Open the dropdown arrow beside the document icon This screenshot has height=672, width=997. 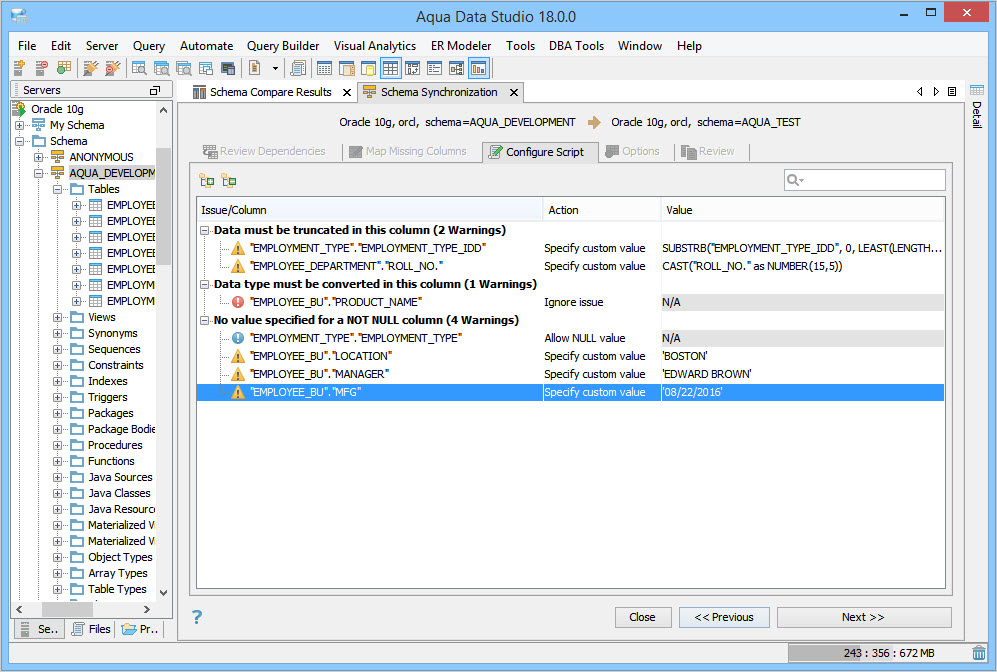tap(275, 68)
